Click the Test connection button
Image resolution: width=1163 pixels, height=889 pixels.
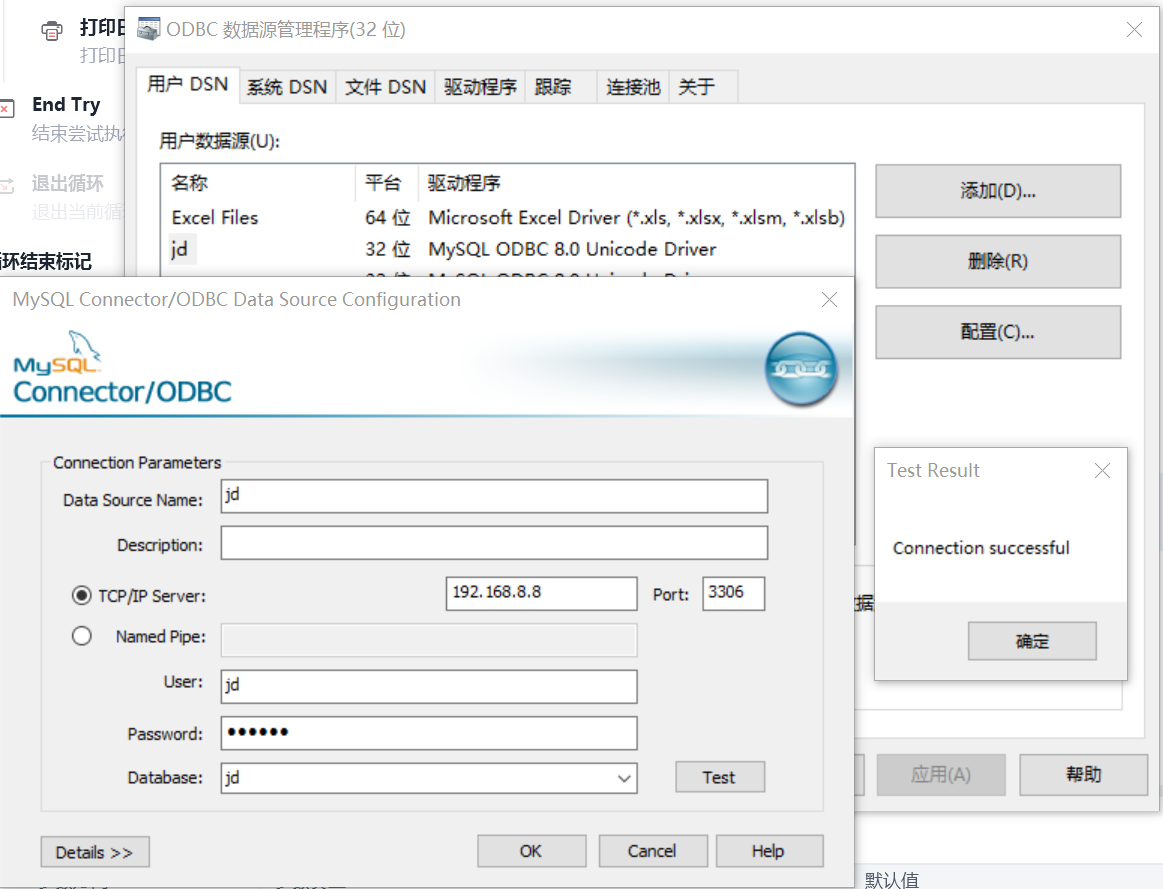point(719,777)
